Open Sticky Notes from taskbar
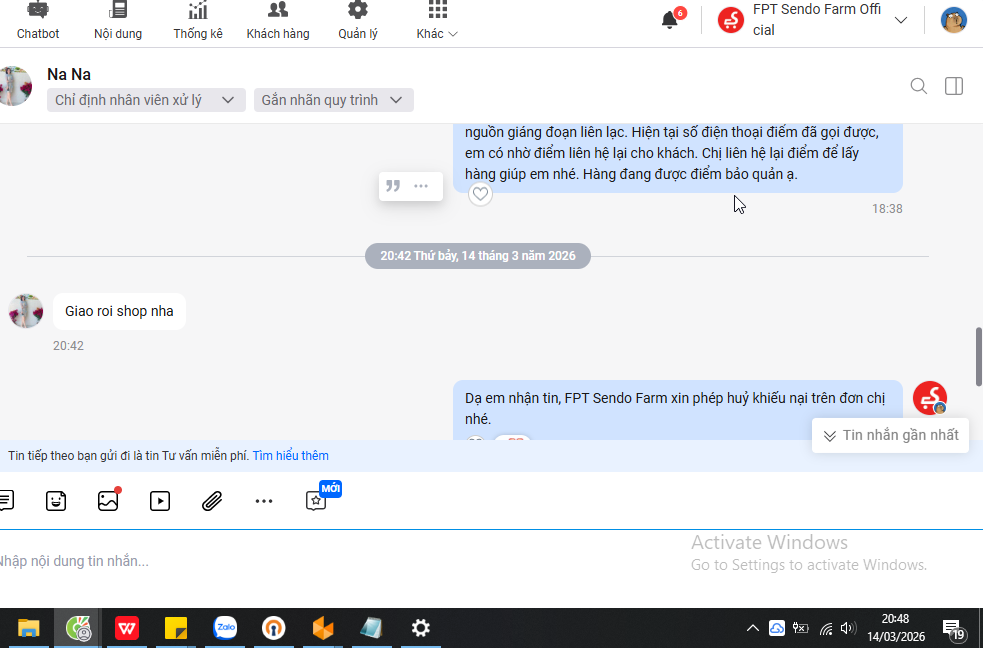This screenshot has width=983, height=648. [176, 628]
